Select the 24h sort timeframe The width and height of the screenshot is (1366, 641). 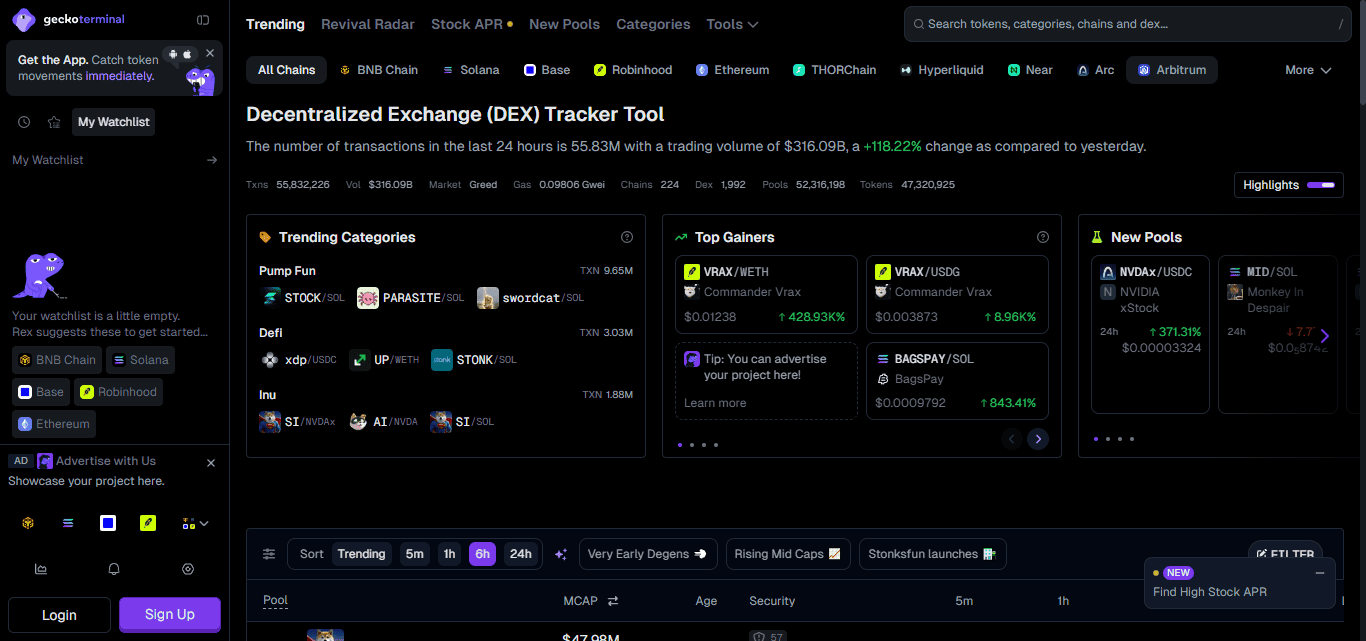click(x=520, y=554)
